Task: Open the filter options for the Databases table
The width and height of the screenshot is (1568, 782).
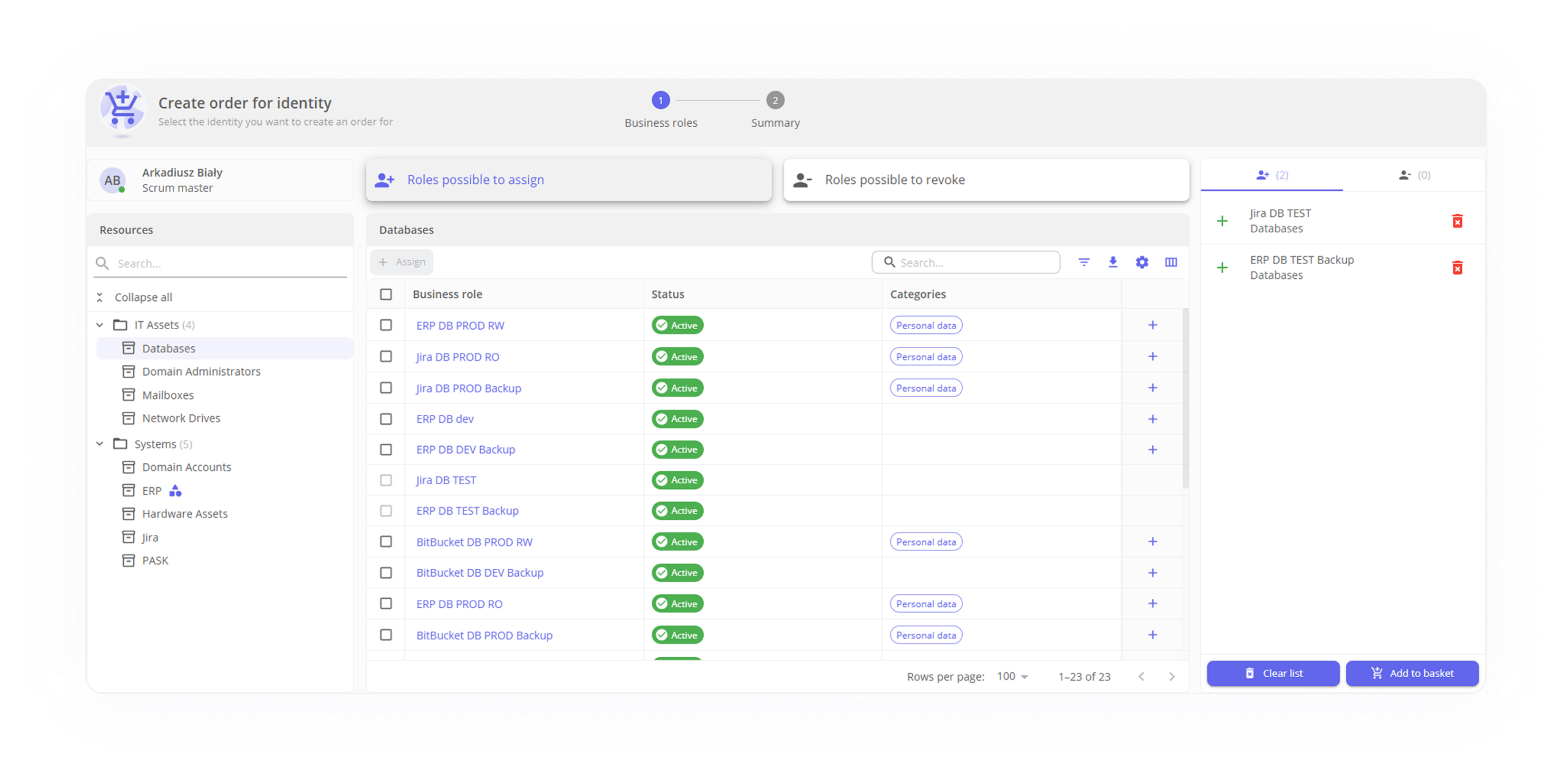Action: point(1084,262)
